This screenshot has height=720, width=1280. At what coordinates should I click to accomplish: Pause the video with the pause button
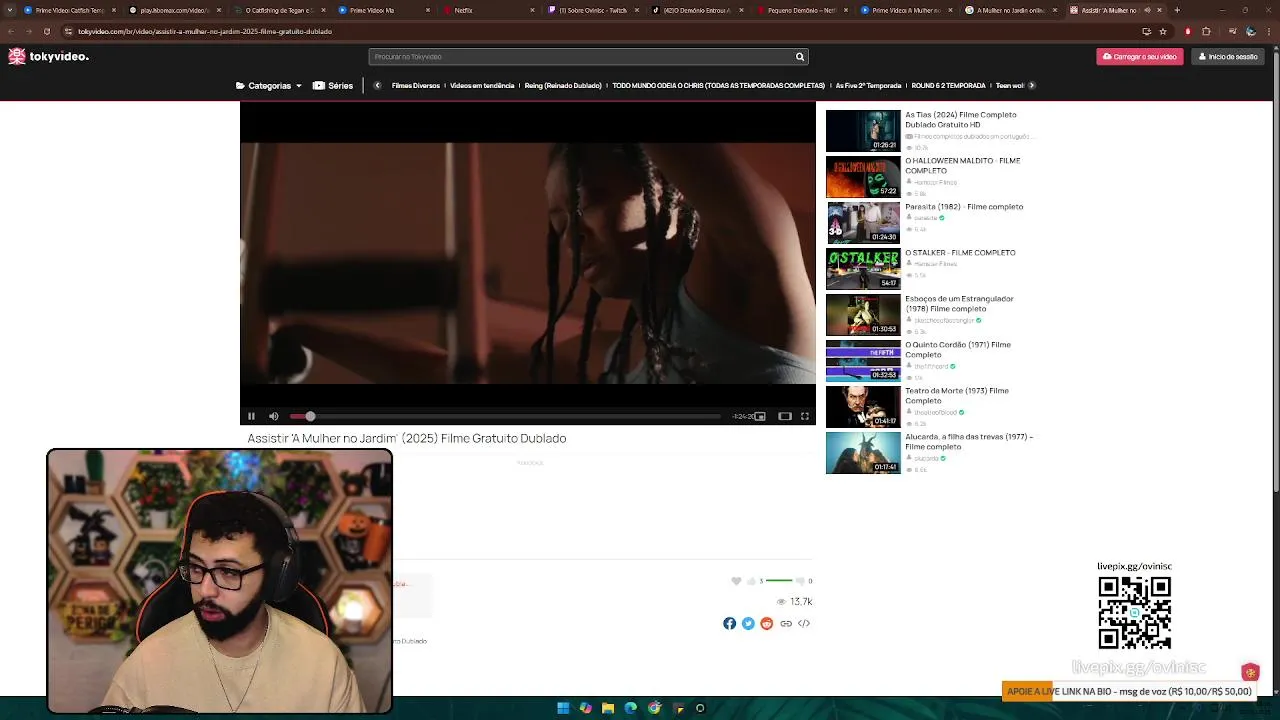tap(251, 416)
